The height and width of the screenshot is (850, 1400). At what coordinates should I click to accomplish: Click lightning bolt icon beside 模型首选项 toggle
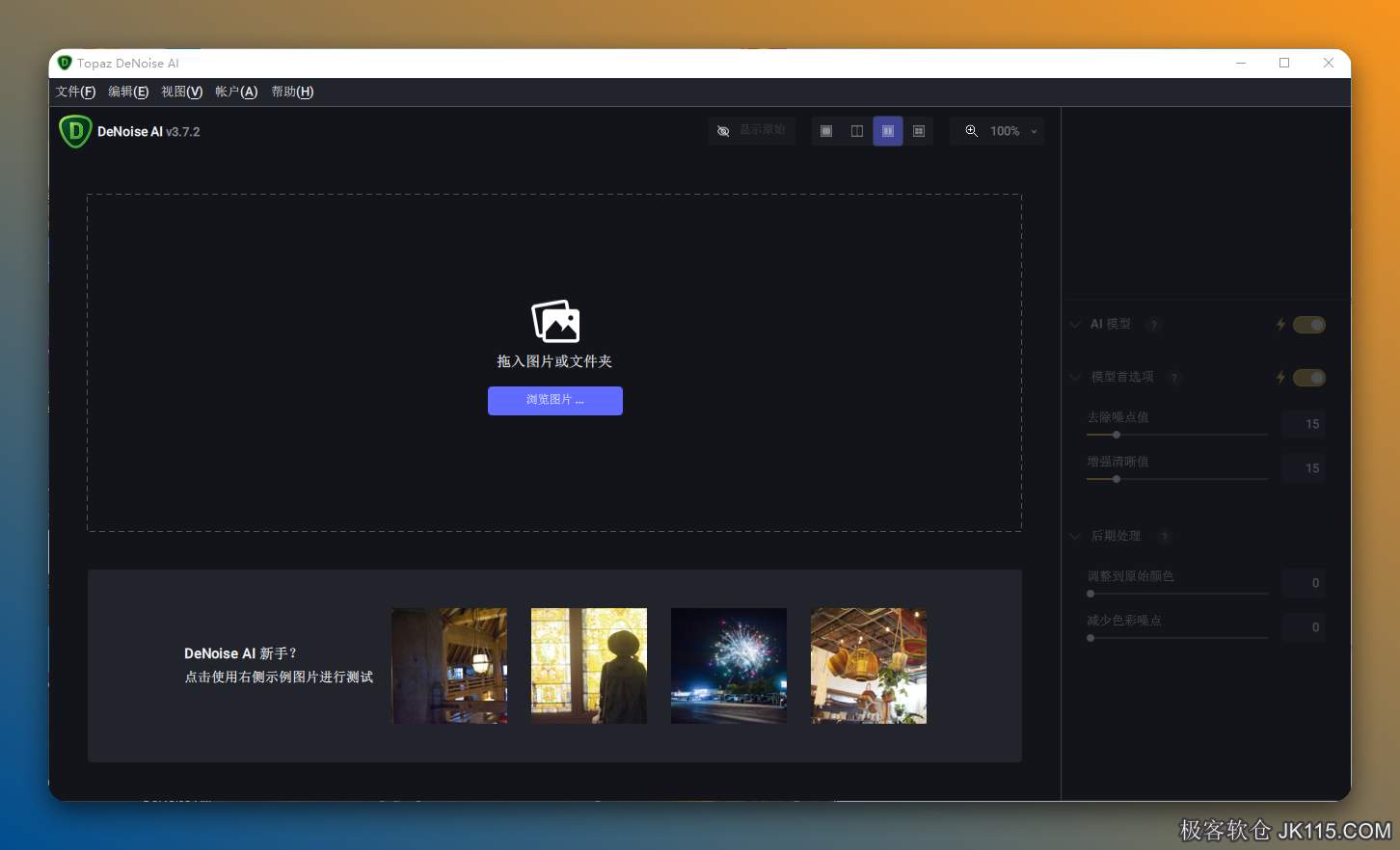[x=1280, y=378]
